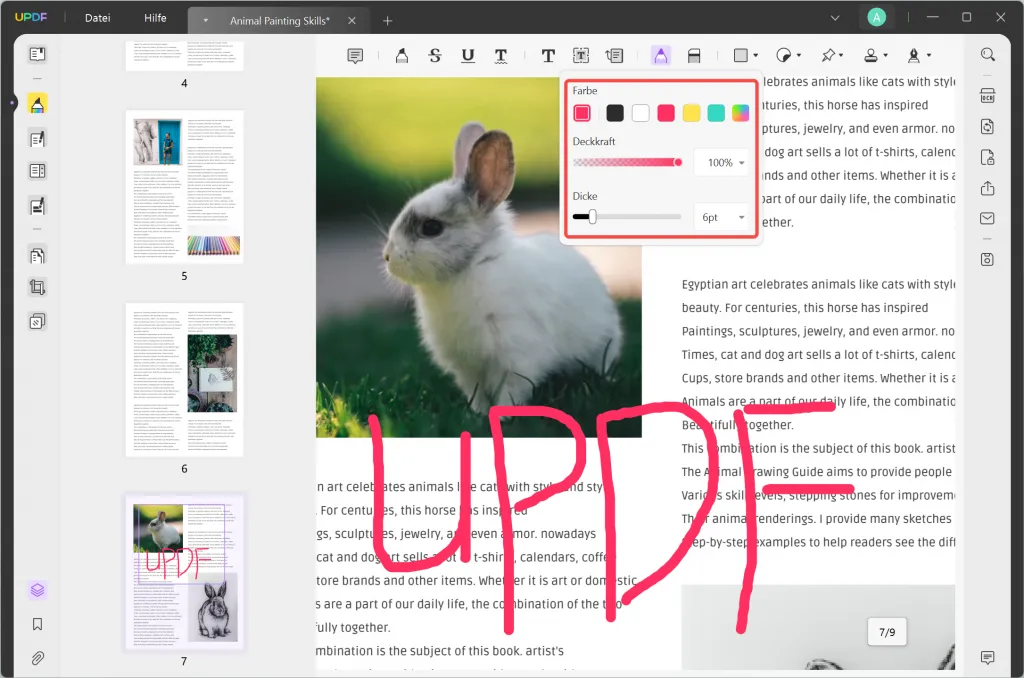The height and width of the screenshot is (678, 1024).
Task: Toggle the Pencil drawing tool
Action: click(x=661, y=56)
